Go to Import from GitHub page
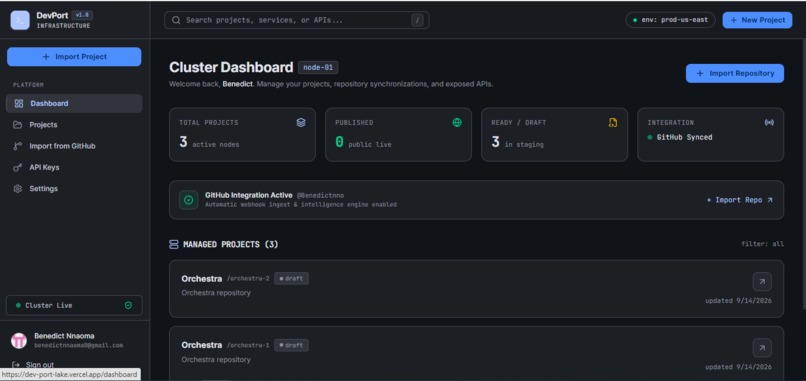 coord(74,146)
